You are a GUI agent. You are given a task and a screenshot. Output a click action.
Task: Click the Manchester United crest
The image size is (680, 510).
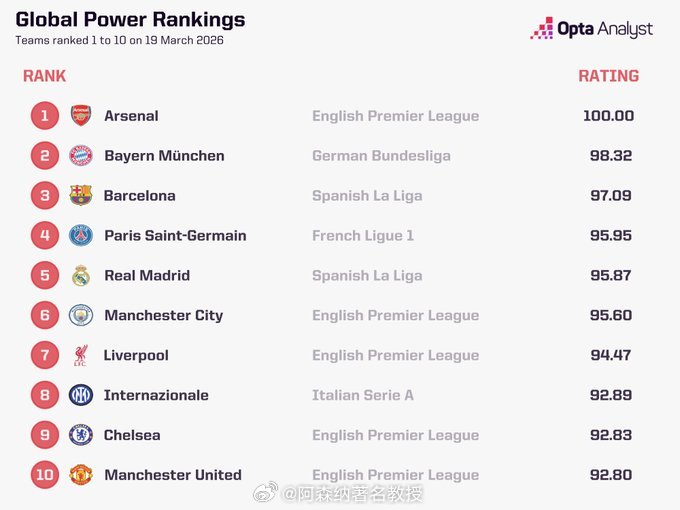pyautogui.click(x=81, y=475)
